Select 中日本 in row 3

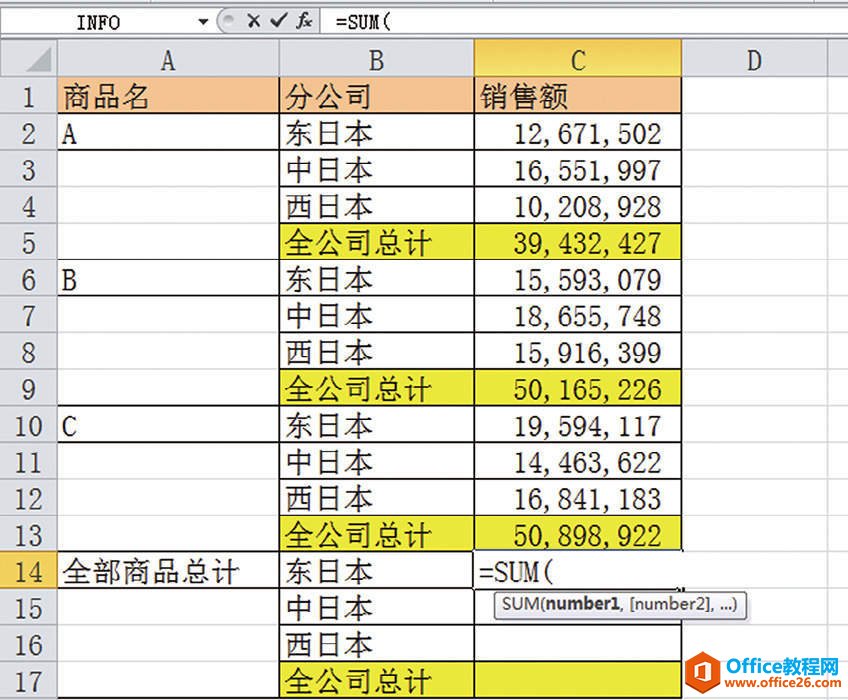[x=376, y=169]
